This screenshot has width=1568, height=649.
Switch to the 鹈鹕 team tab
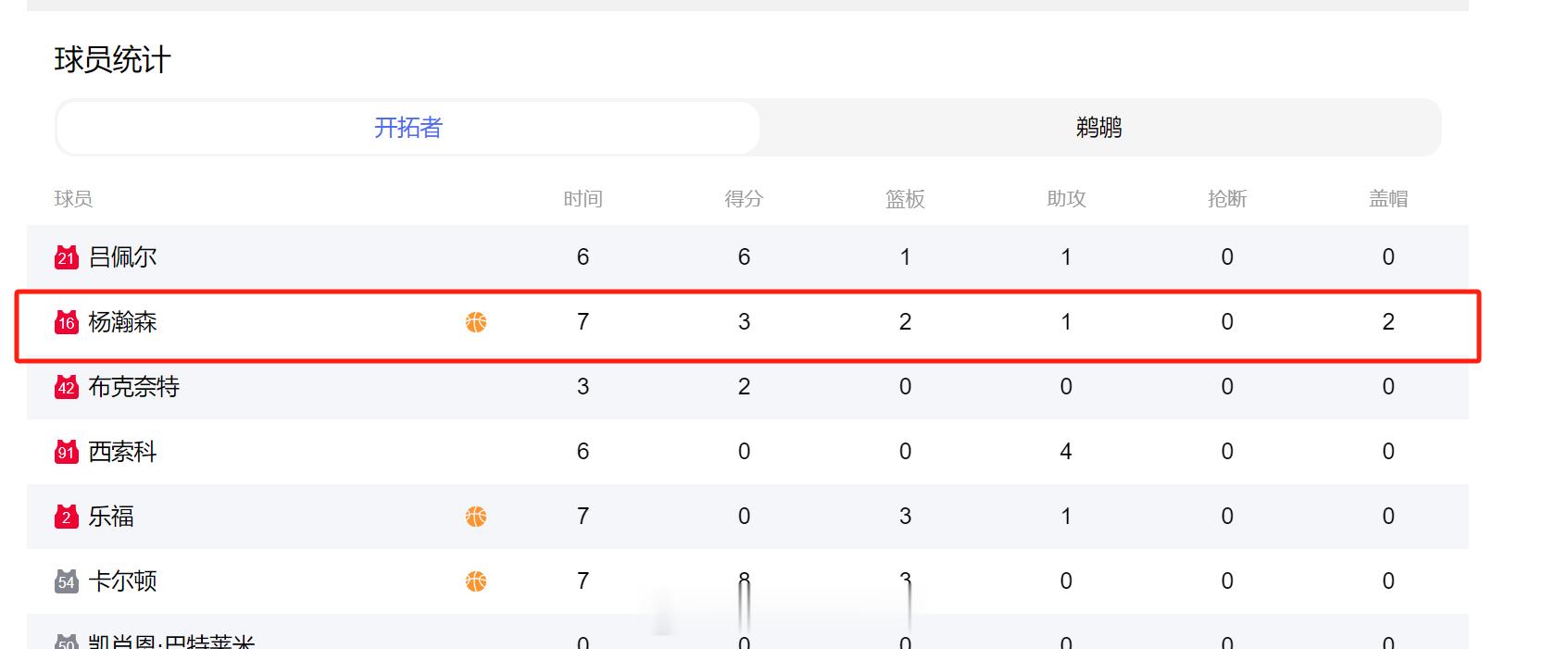(x=1099, y=128)
